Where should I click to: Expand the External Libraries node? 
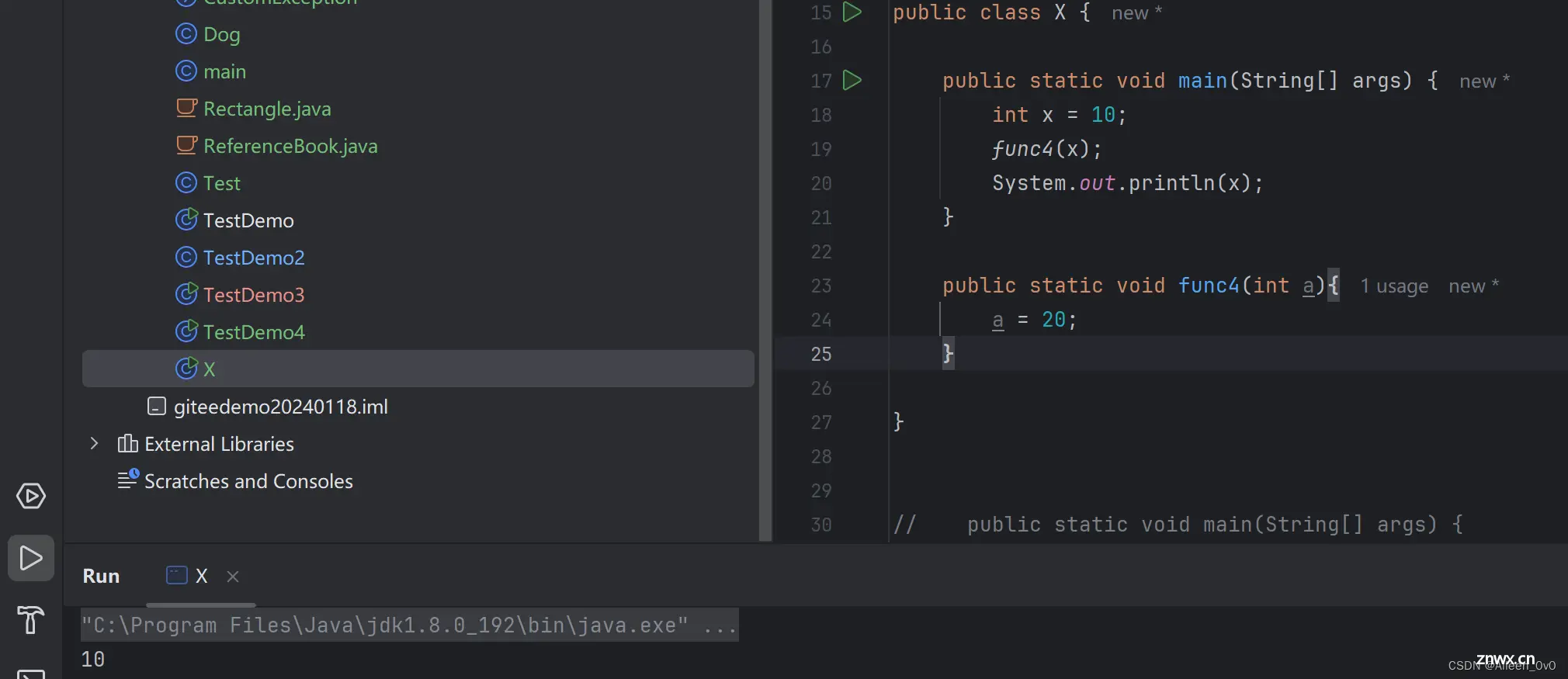[x=94, y=443]
